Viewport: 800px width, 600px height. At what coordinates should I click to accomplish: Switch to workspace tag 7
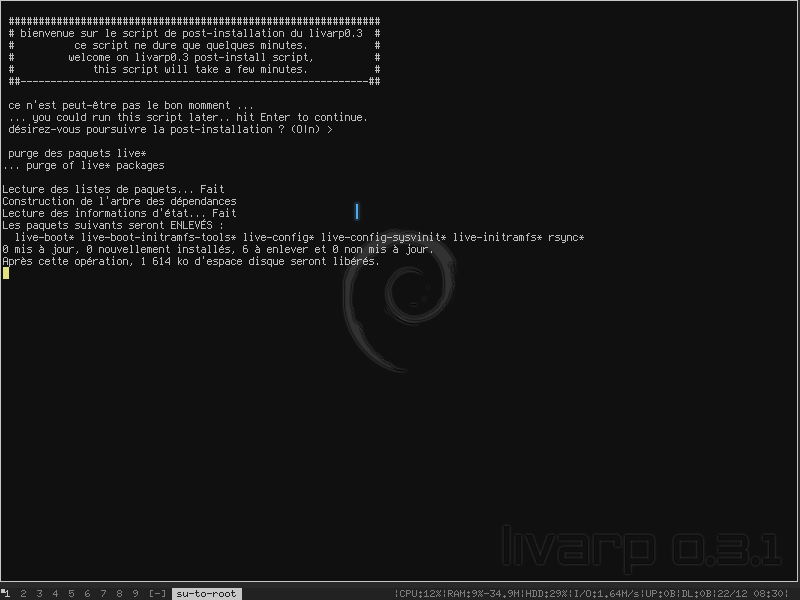point(103,593)
